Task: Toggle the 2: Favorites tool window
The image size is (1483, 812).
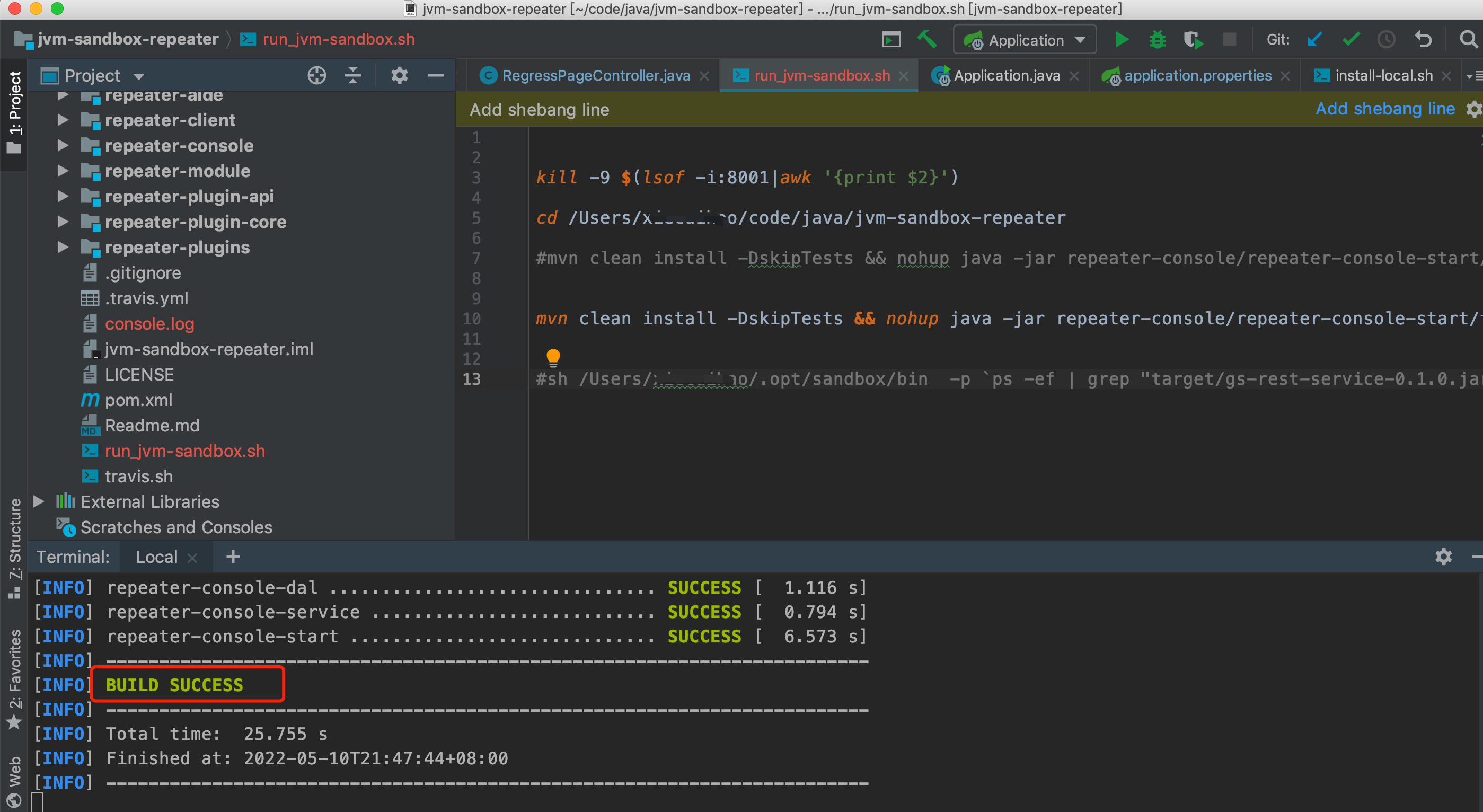Action: coord(14,678)
